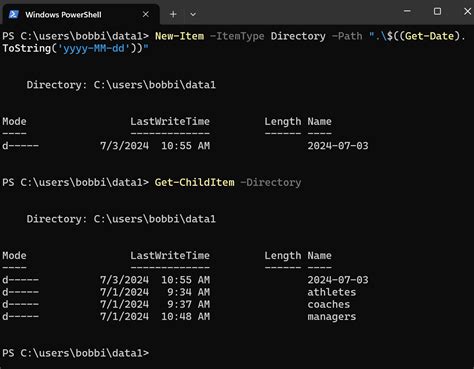Viewport: 474px width, 369px height.
Task: Click the -ItemType parameter text
Action: click(237, 36)
